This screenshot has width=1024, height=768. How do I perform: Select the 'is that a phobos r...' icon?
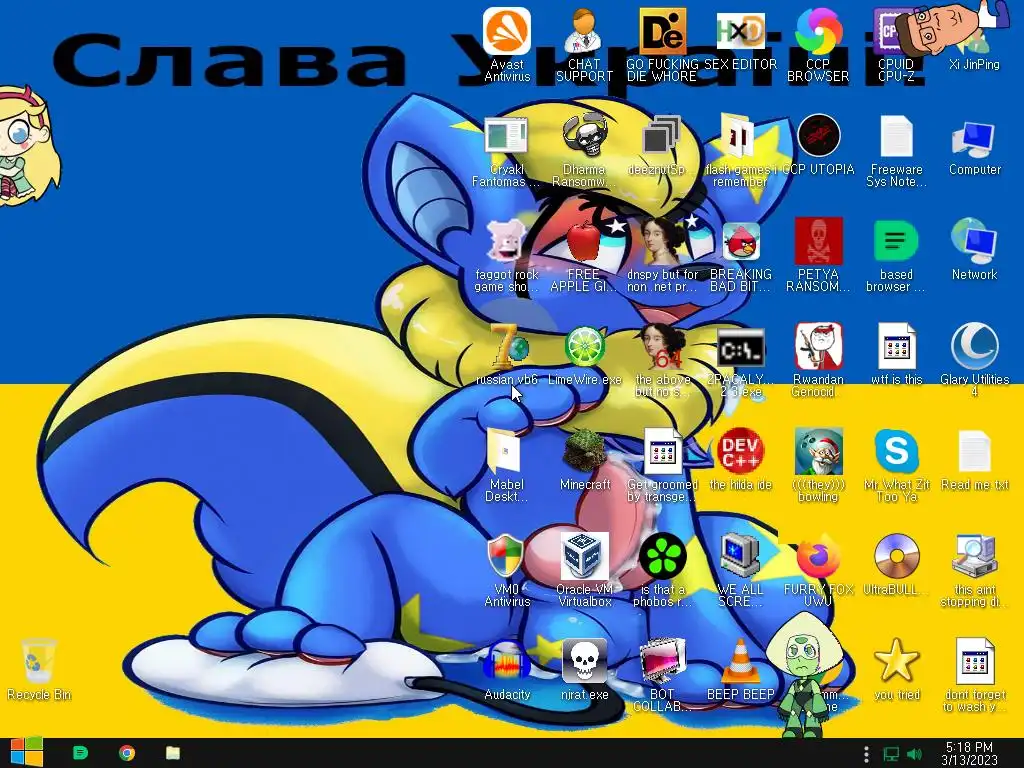coord(662,570)
